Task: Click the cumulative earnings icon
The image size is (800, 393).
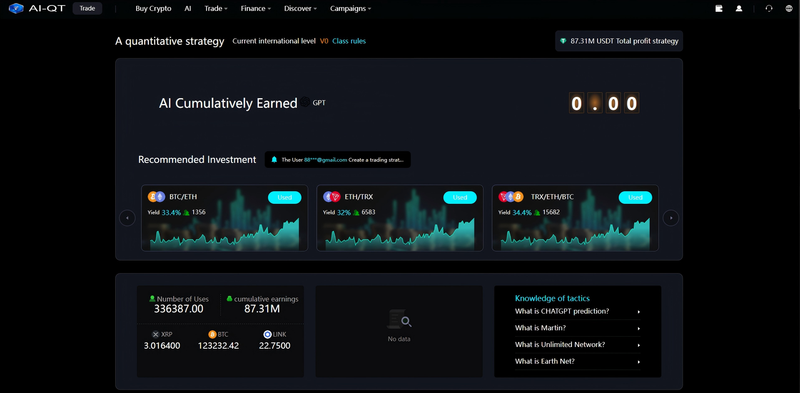Action: pos(230,299)
